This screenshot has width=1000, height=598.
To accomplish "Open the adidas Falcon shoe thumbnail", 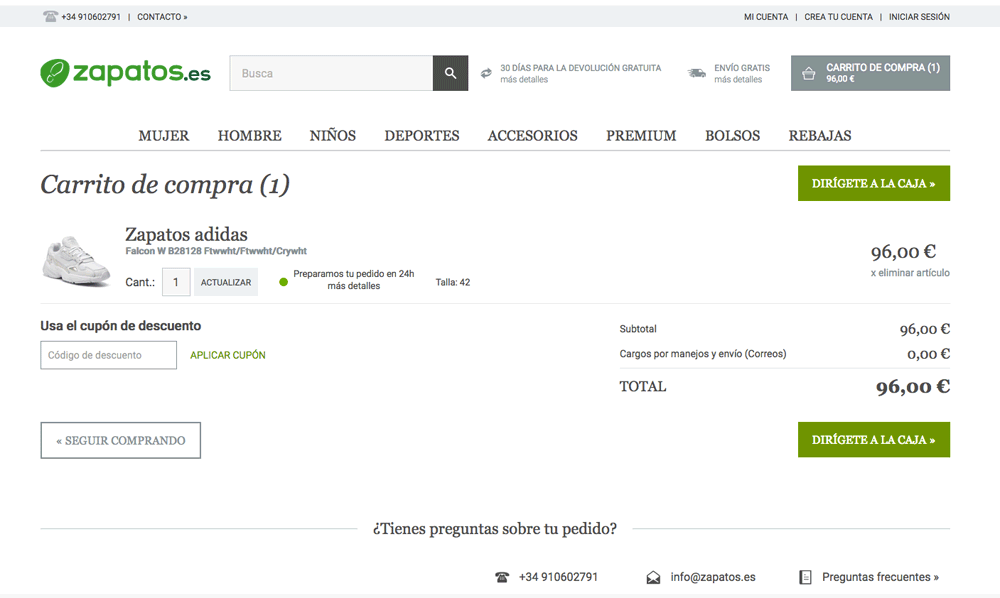I will pyautogui.click(x=76, y=261).
